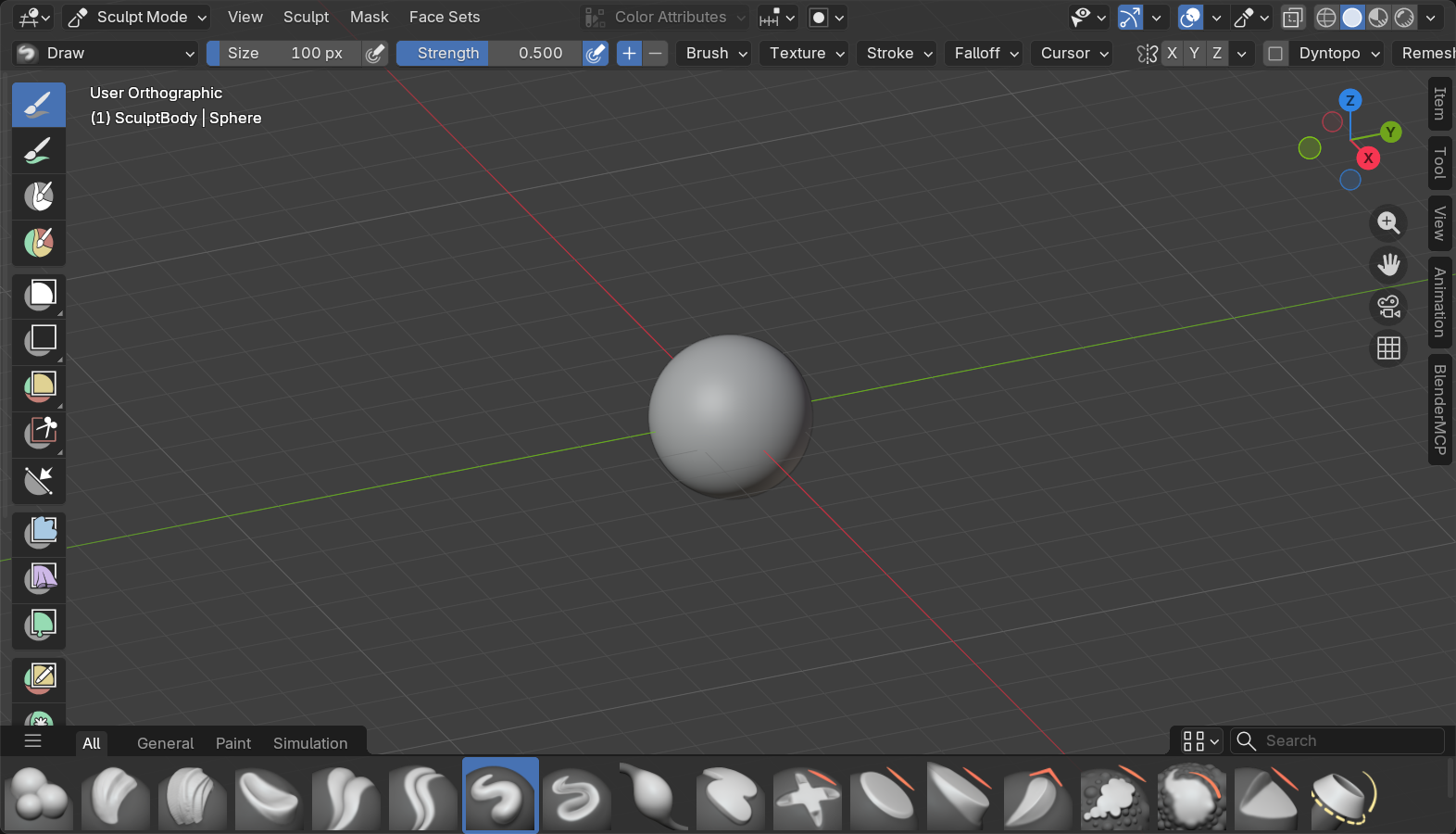The height and width of the screenshot is (834, 1456).
Task: Click the green Y axis on navigation gizmo
Action: tap(1390, 133)
